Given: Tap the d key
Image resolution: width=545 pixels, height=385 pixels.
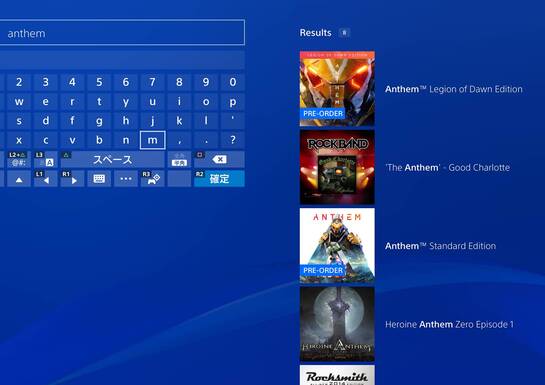Looking at the screenshot, I should (x=46, y=121).
